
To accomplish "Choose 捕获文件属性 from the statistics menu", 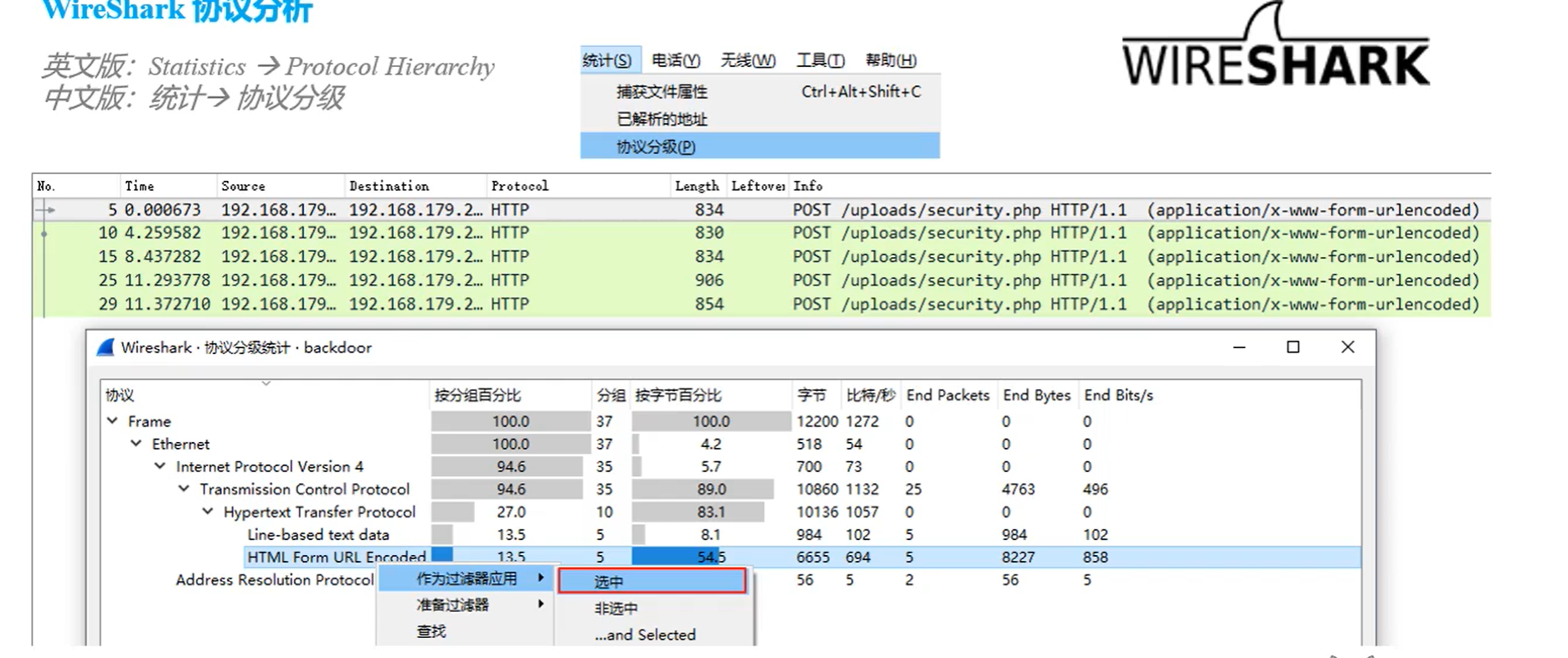I will [x=662, y=91].
